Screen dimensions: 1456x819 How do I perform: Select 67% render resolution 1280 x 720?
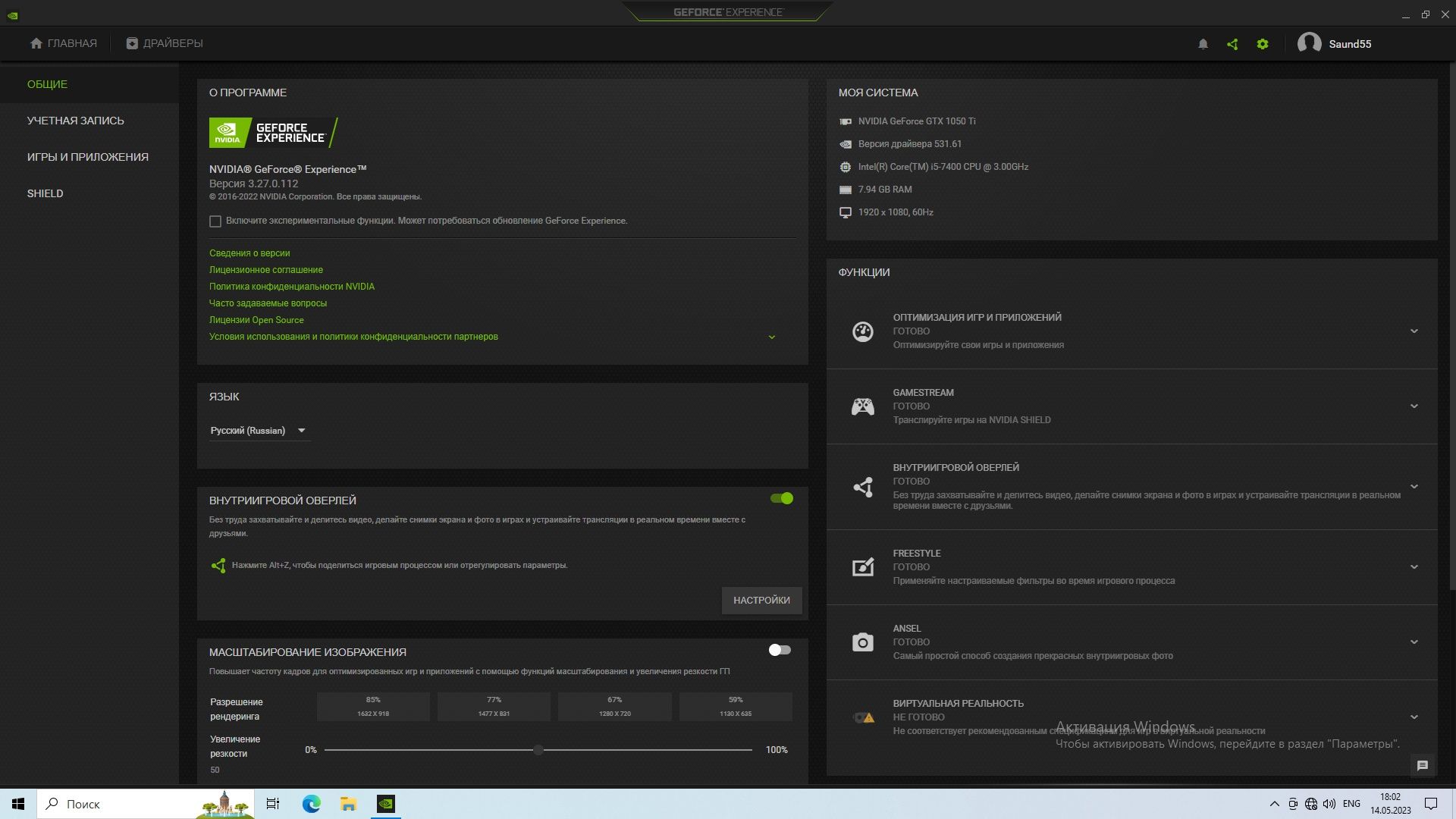pyautogui.click(x=614, y=707)
